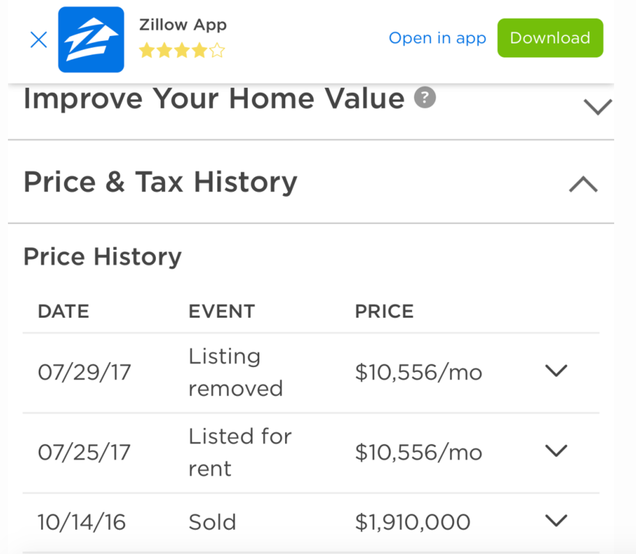Click the EVENT column header
Image resolution: width=636 pixels, height=554 pixels.
(x=222, y=311)
